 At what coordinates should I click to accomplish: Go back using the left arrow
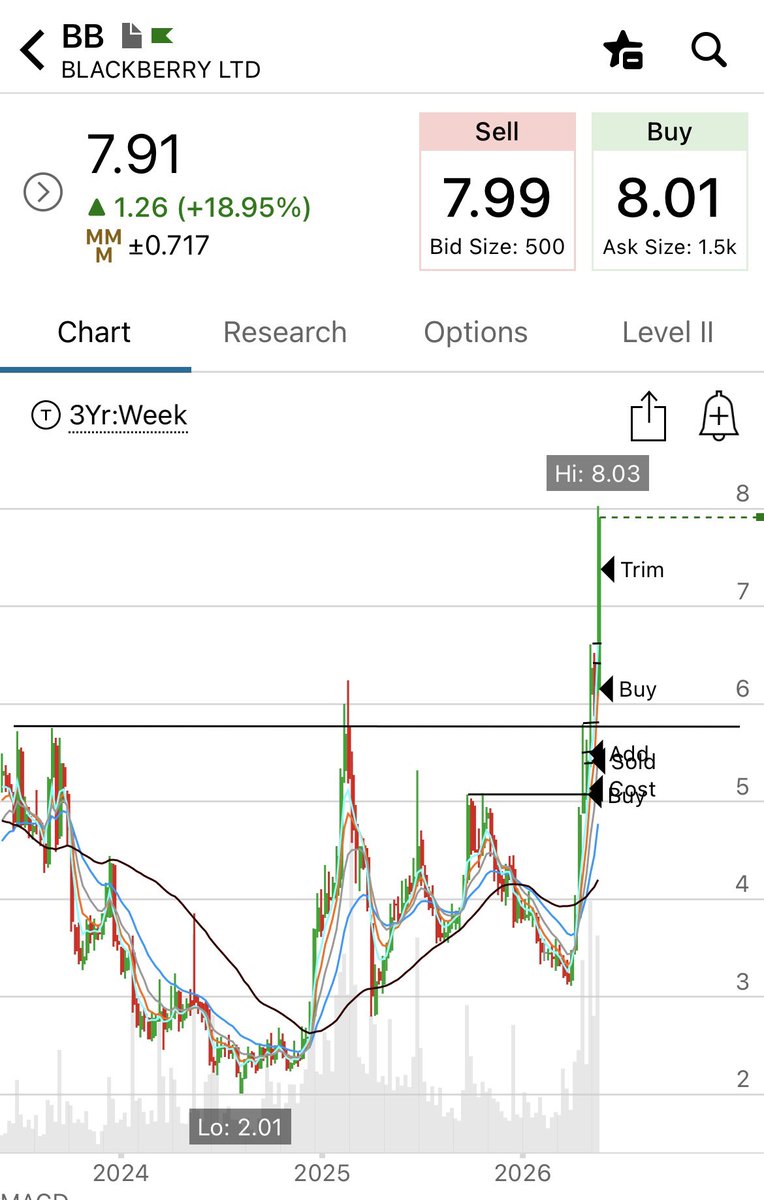[32, 50]
